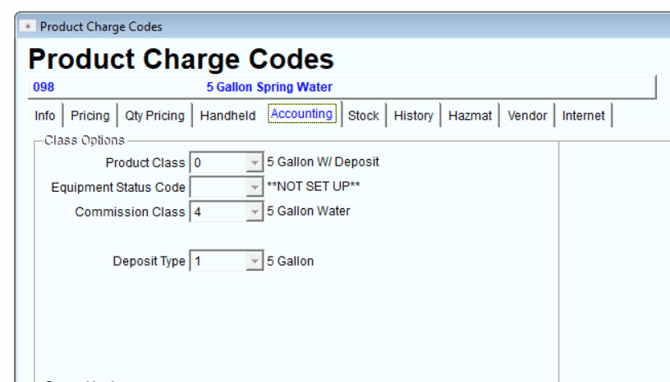Click the 'Commission Class' label

click(x=130, y=212)
